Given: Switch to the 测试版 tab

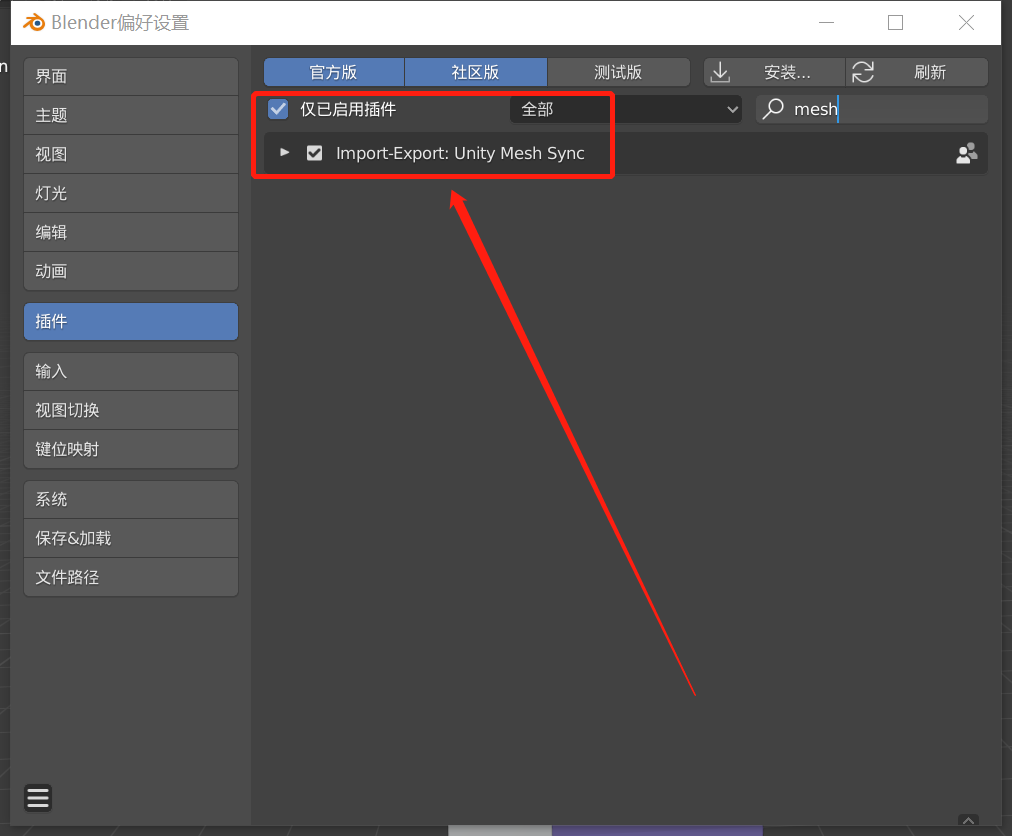Looking at the screenshot, I should 618,71.
